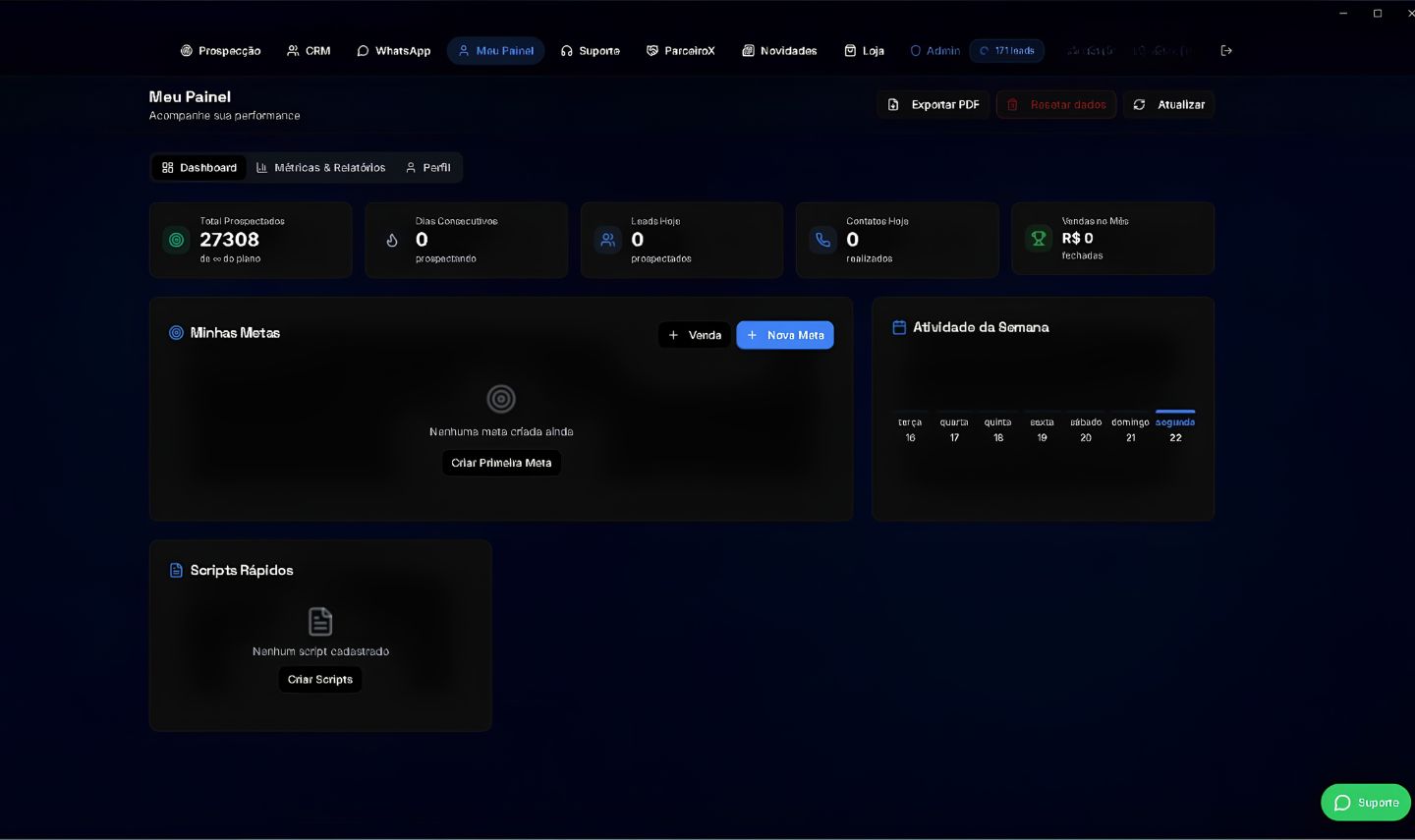1415x840 pixels.
Task: Select segunda 22 highlighted day
Action: pos(1175,428)
